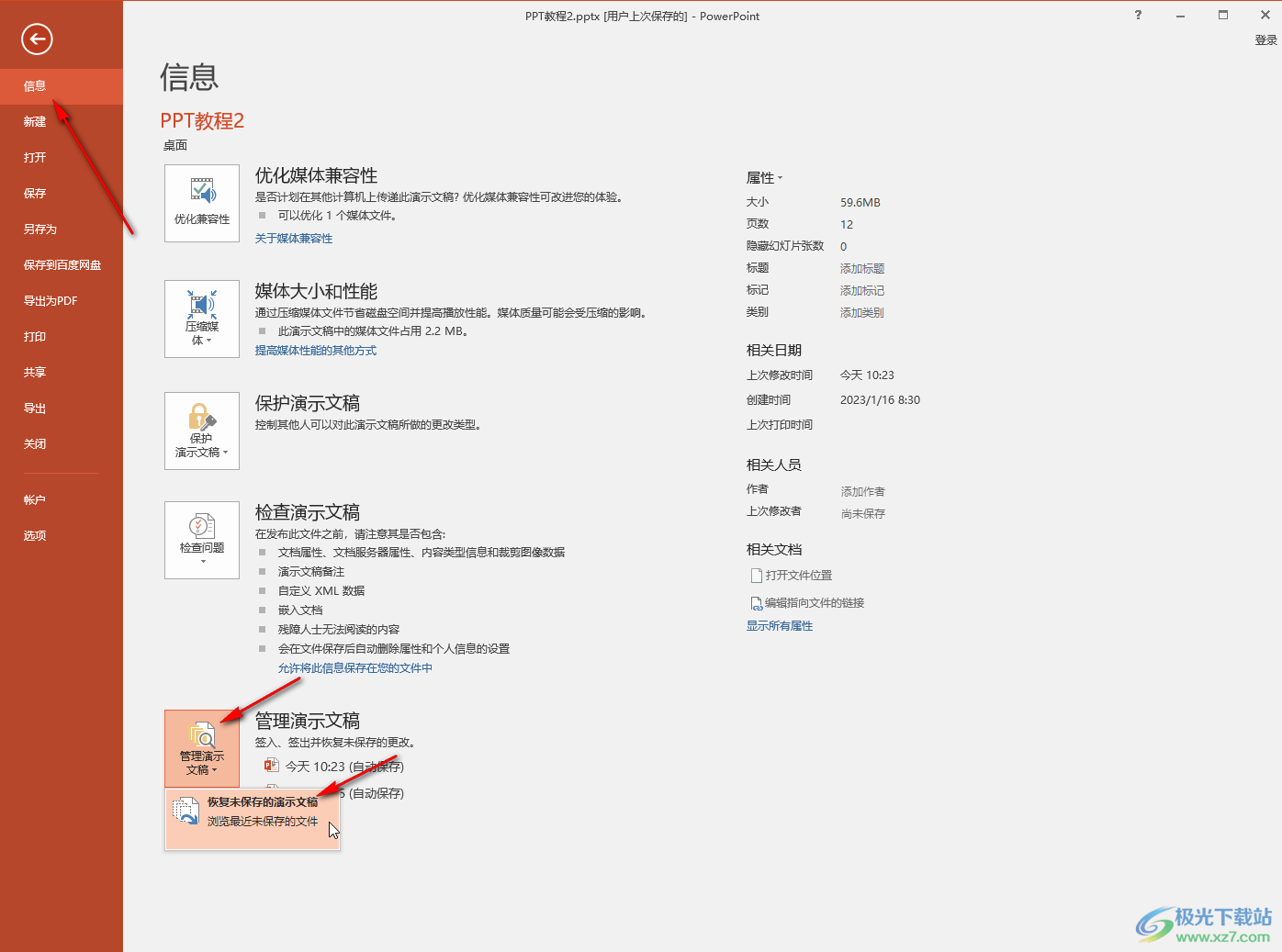Screen dimensions: 1282x952
Task: Expand the 属性 (Properties) dropdown
Action: (765, 178)
